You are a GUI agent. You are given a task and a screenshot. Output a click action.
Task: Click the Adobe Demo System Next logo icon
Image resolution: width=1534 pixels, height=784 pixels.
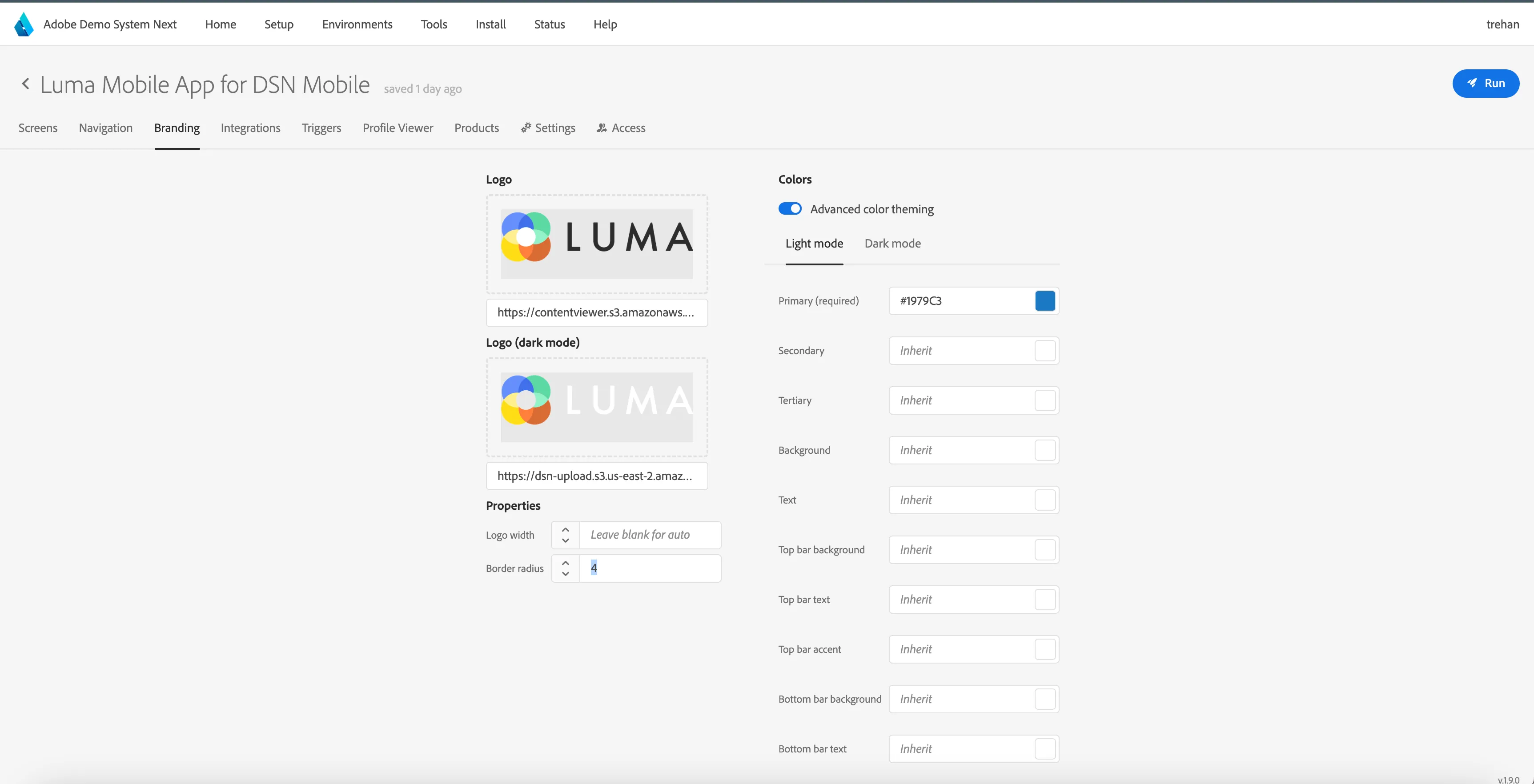[x=24, y=24]
